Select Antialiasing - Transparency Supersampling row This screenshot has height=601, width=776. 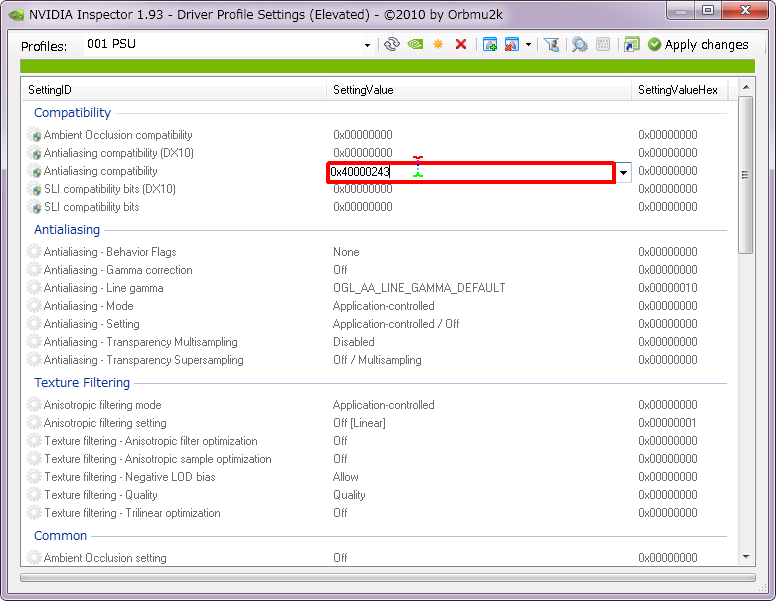376,360
